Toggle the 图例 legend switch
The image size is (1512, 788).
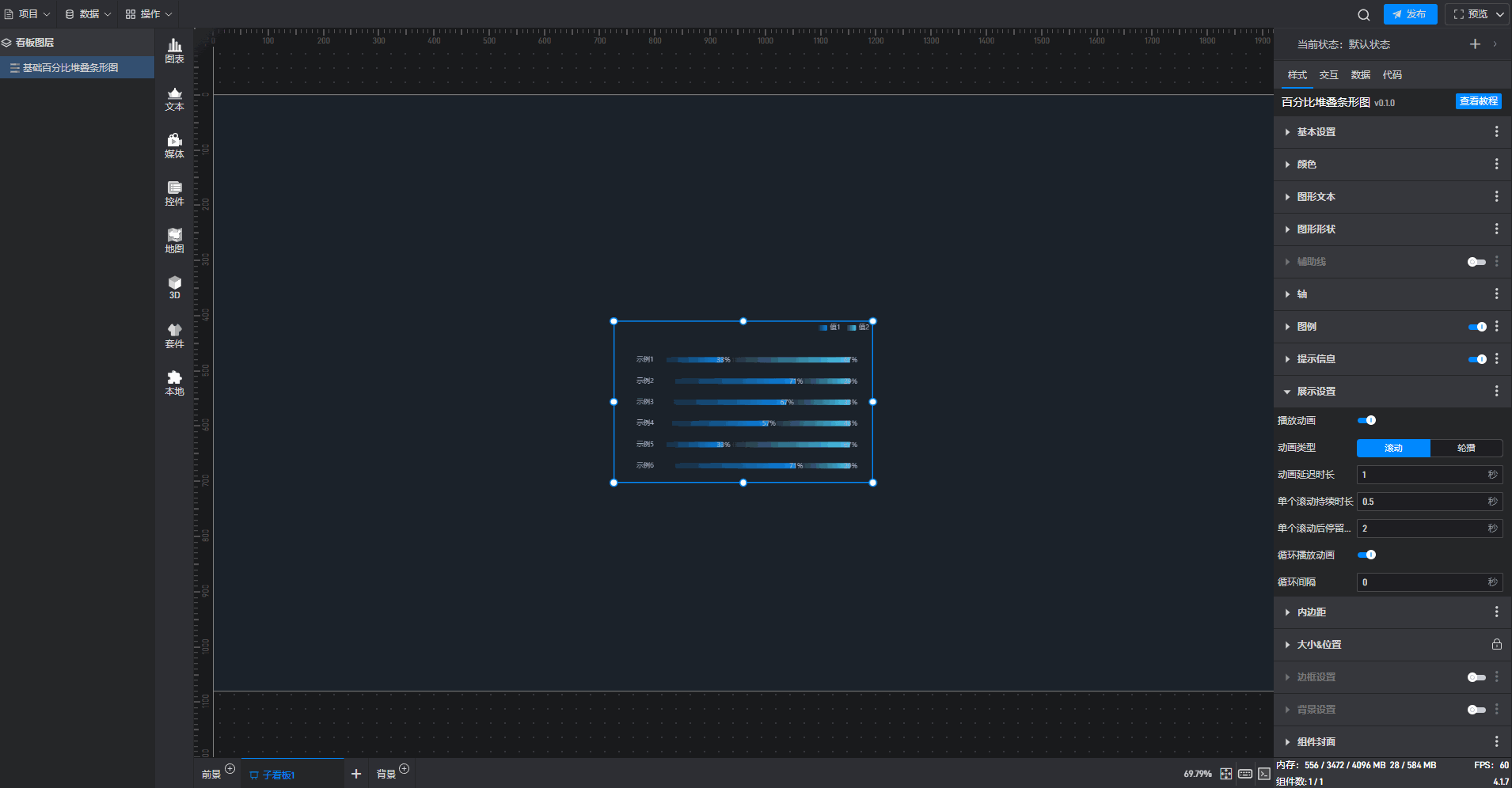click(1476, 327)
